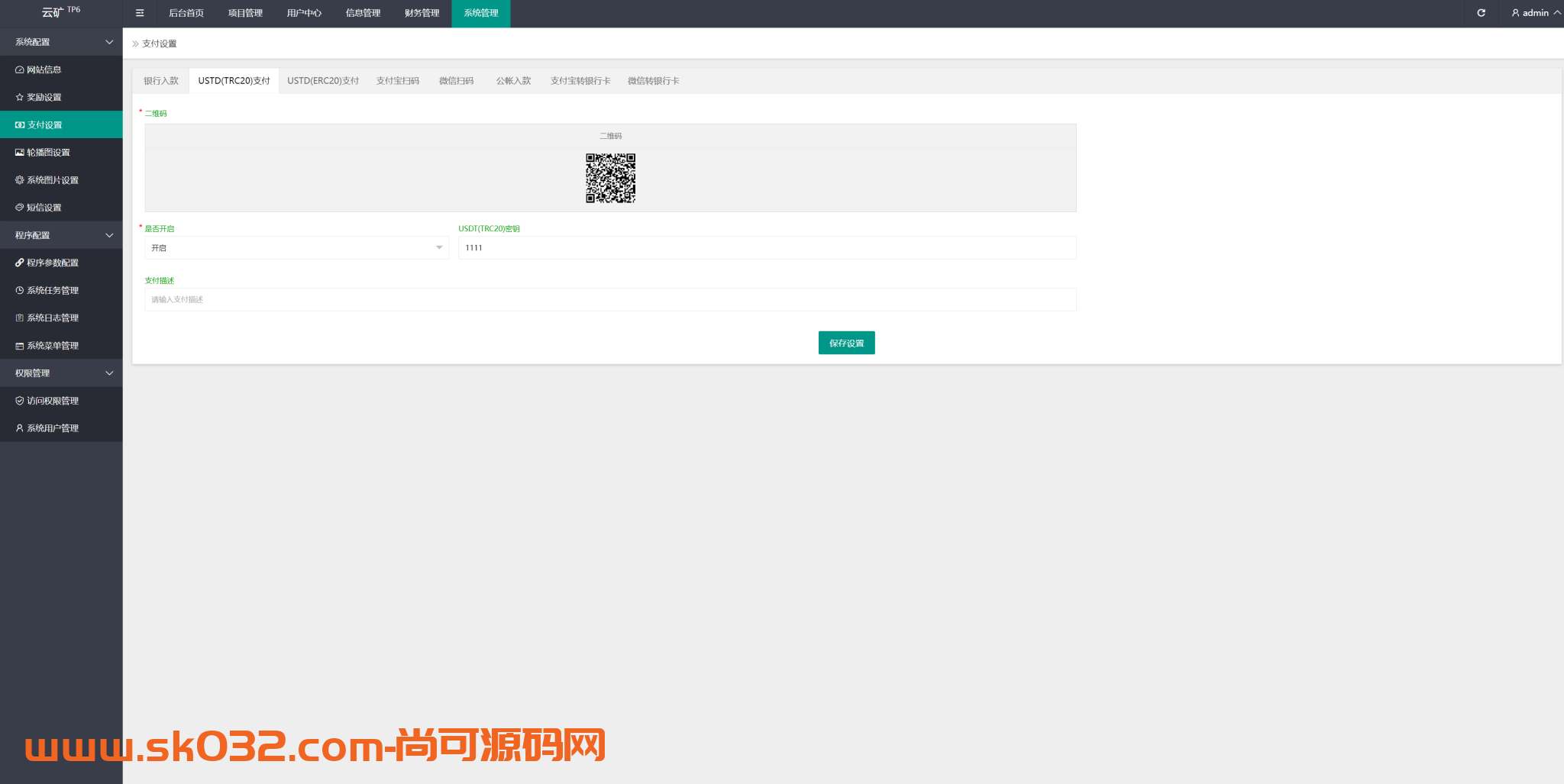Open admin user menu
This screenshot has width=1564, height=784.
click(1536, 13)
